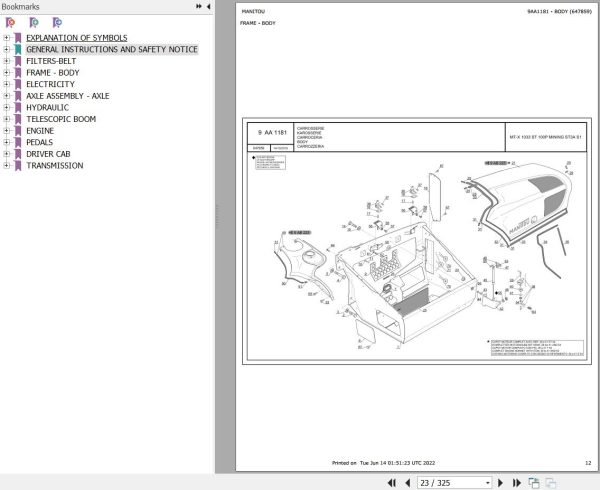Select the FRAME - BODY bookmark
This screenshot has width=600, height=490.
(x=53, y=73)
